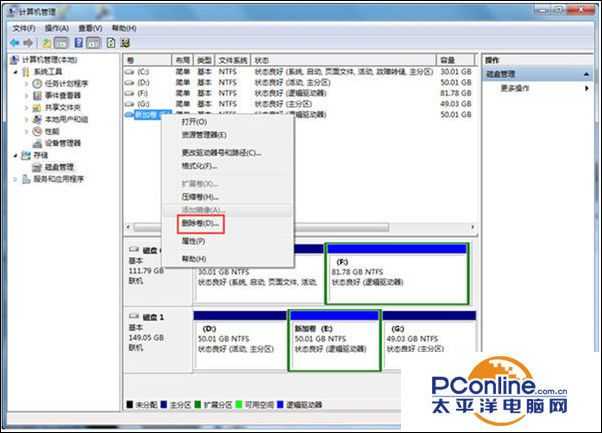Click the 本地用户和组 users icon
Screen dimensions: 602x433
[x=37, y=119]
